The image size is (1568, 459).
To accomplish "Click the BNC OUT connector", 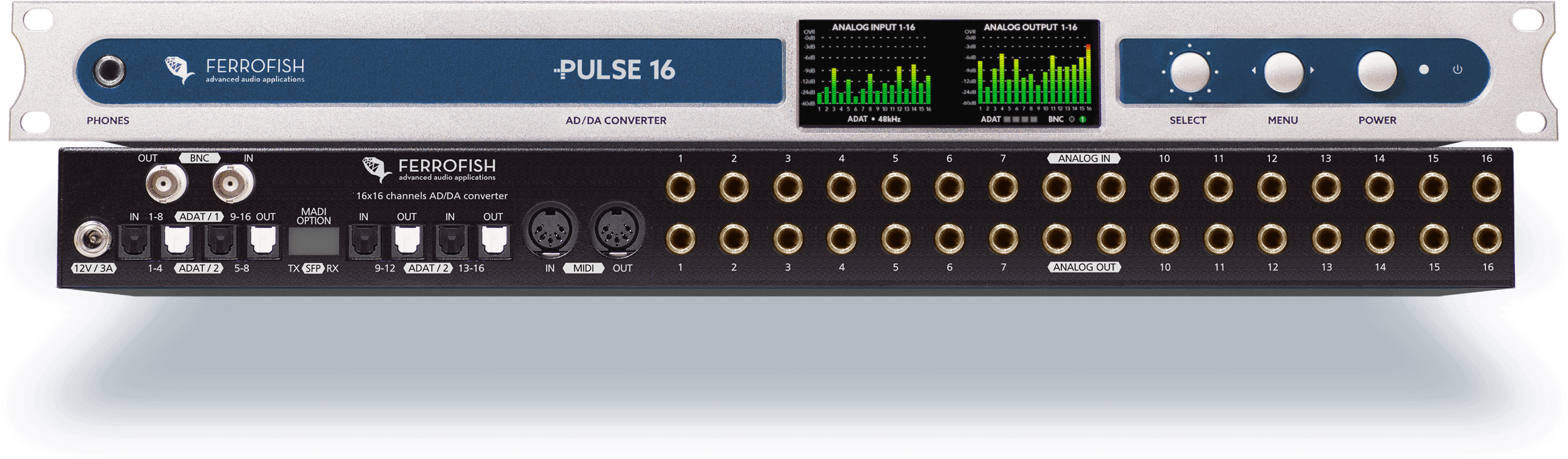I will click(x=166, y=183).
